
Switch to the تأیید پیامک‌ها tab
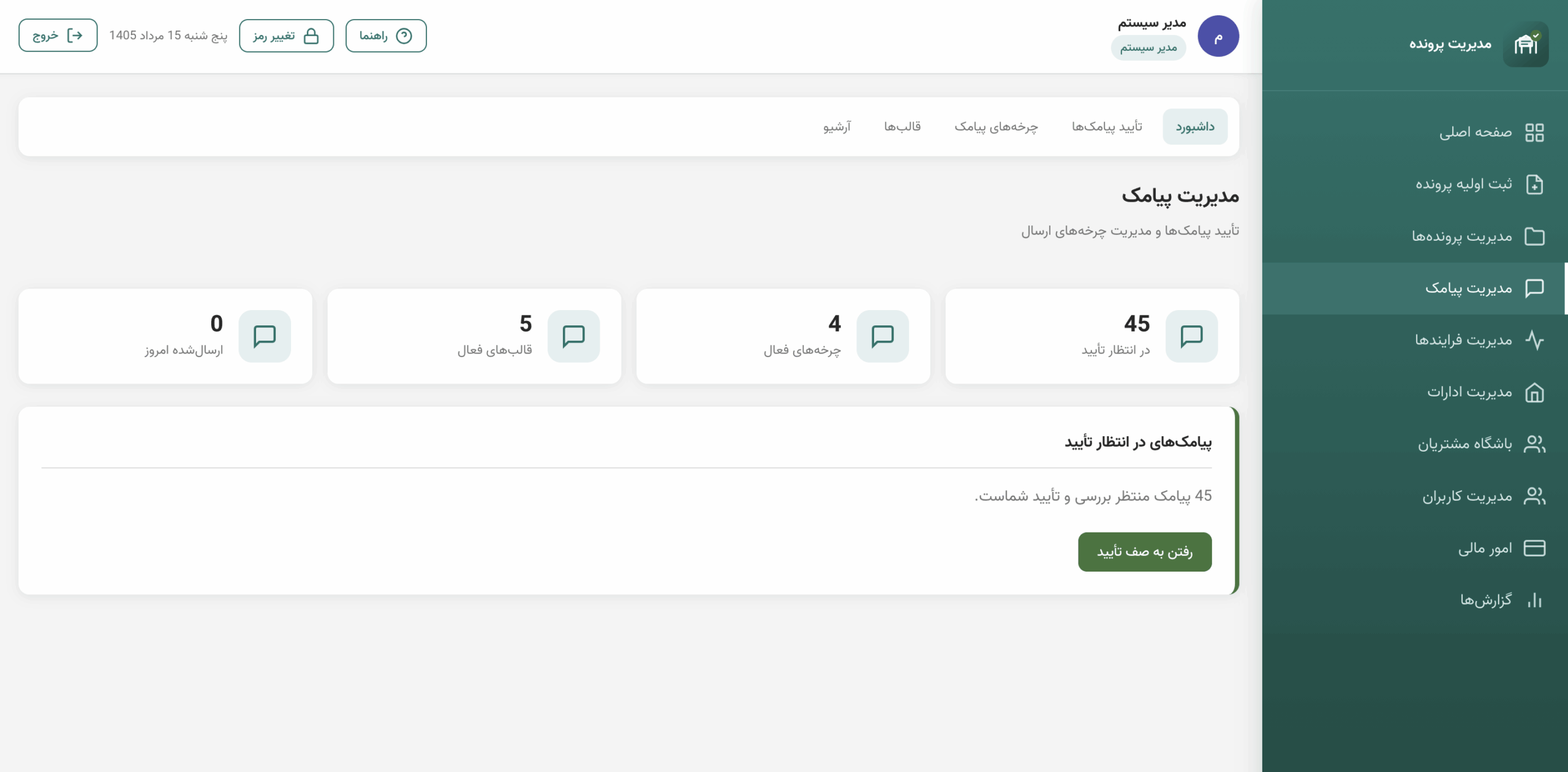pos(1107,127)
